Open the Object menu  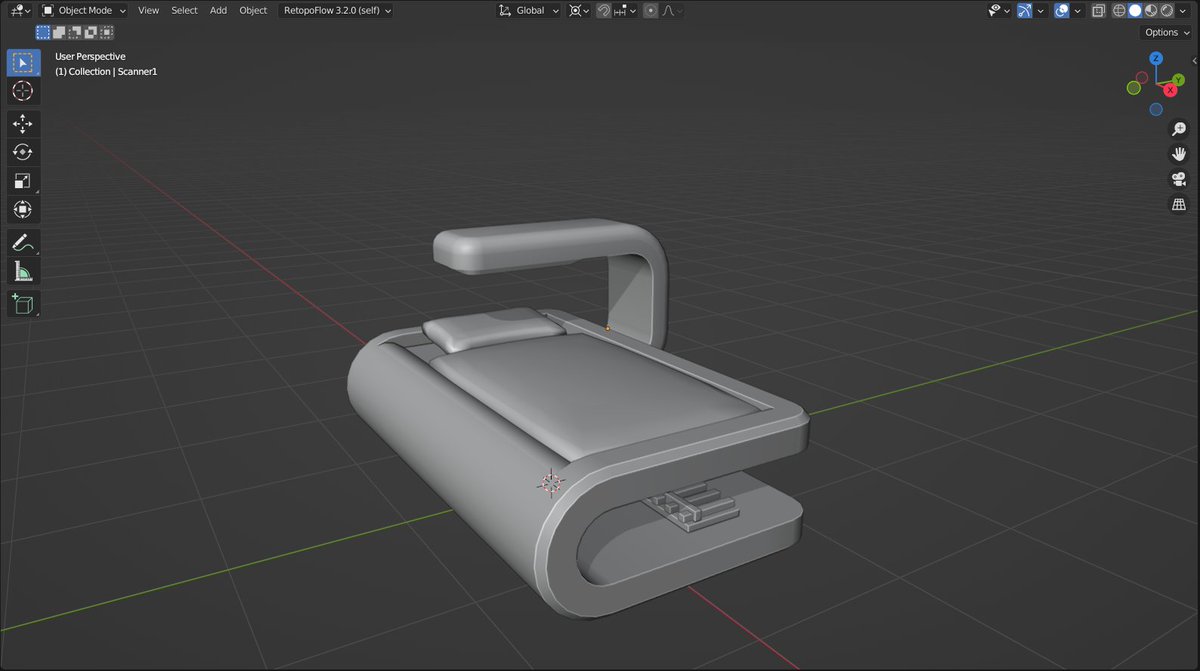[x=253, y=10]
